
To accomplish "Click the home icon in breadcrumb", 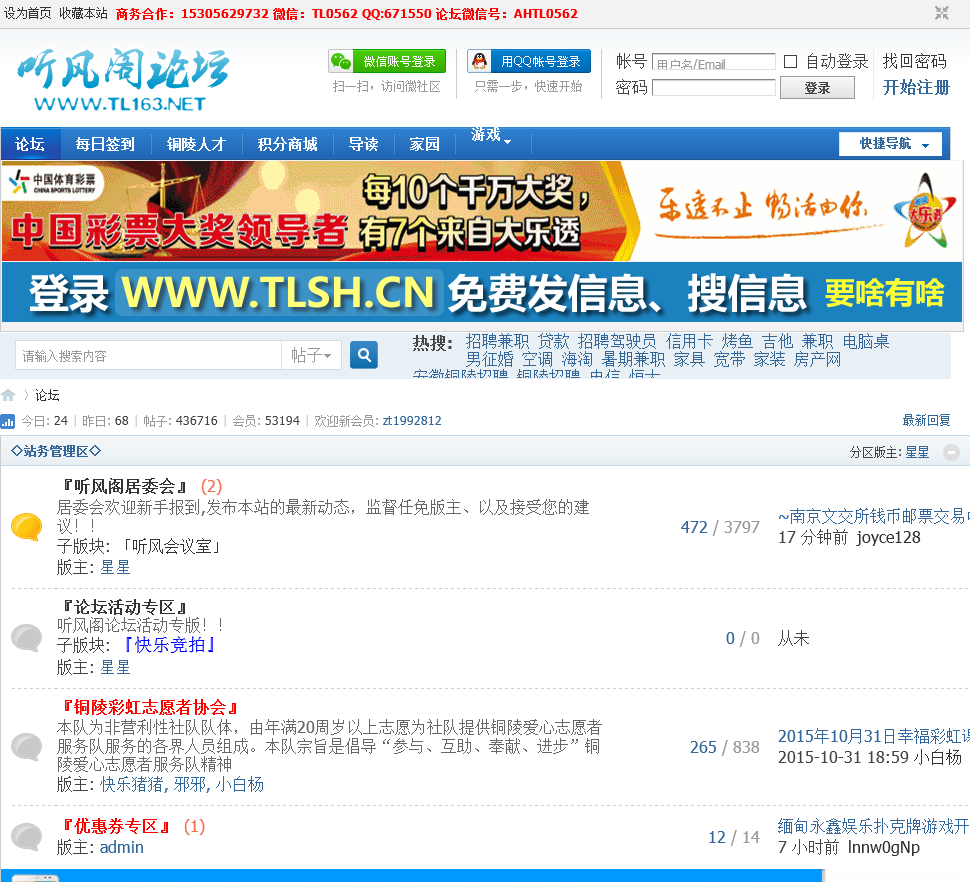I will click(8, 395).
